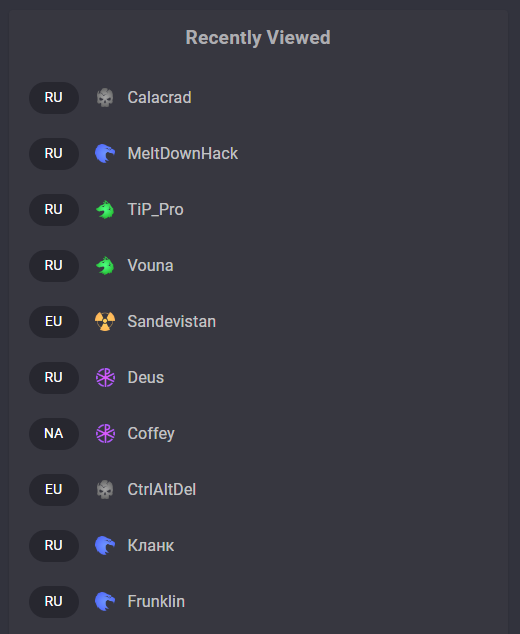The width and height of the screenshot is (520, 634).
Task: Click the Frunklin player name
Action: [156, 602]
